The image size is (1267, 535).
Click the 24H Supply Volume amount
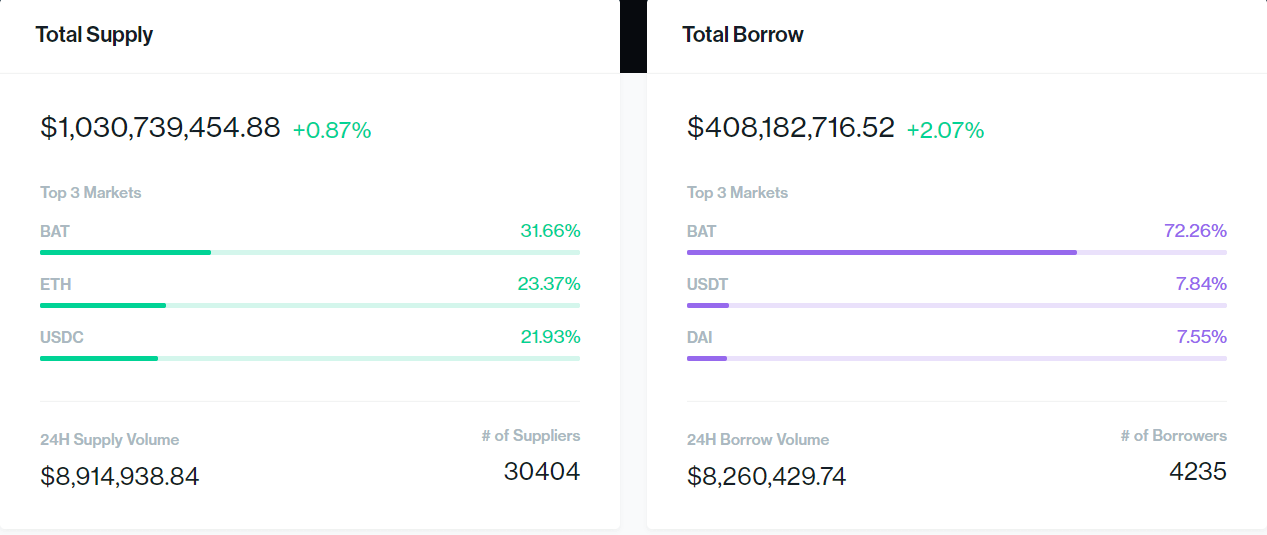click(120, 477)
